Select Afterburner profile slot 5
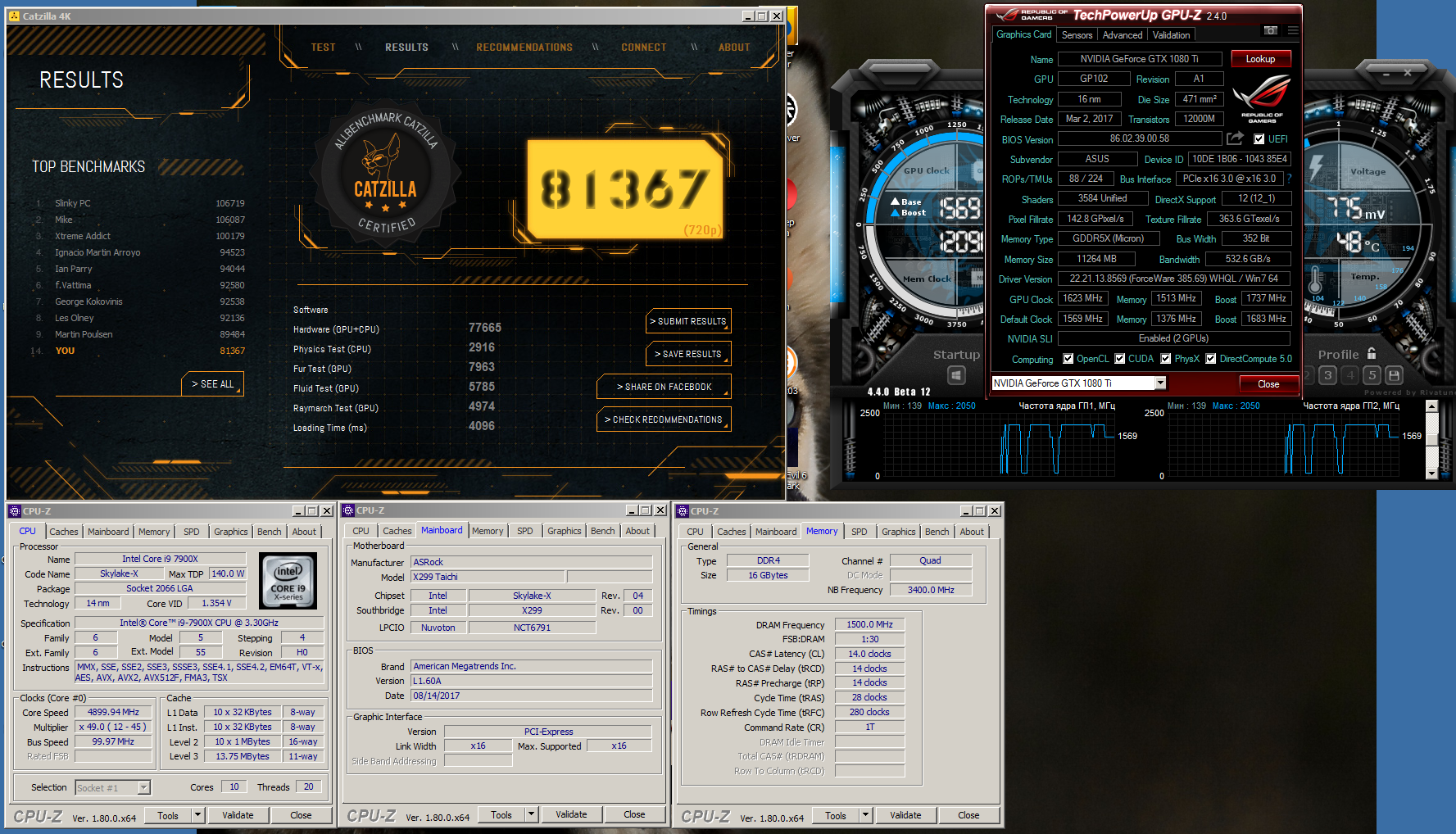Image resolution: width=1456 pixels, height=834 pixels. 1372,375
